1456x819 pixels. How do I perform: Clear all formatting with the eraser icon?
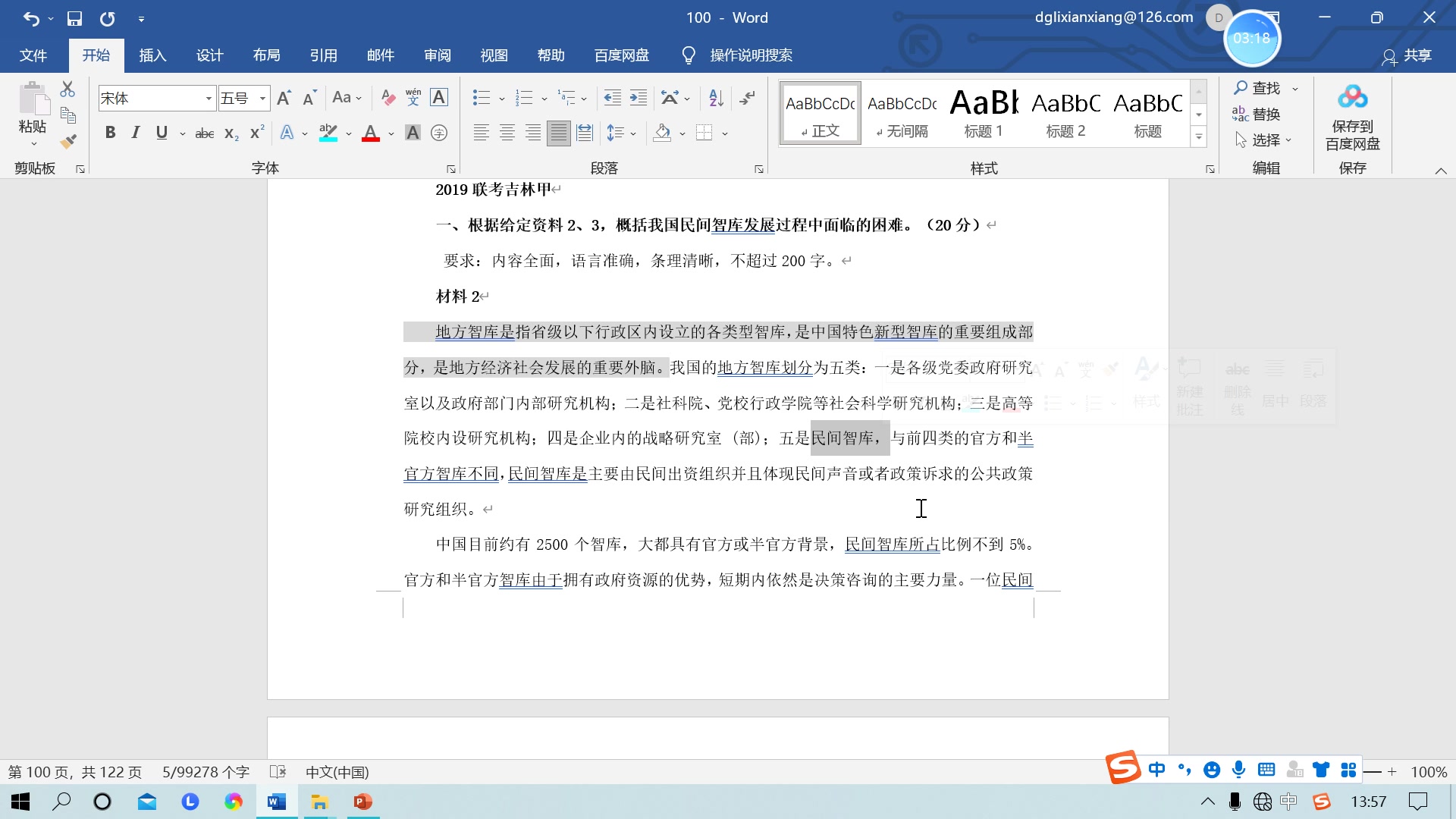(388, 98)
